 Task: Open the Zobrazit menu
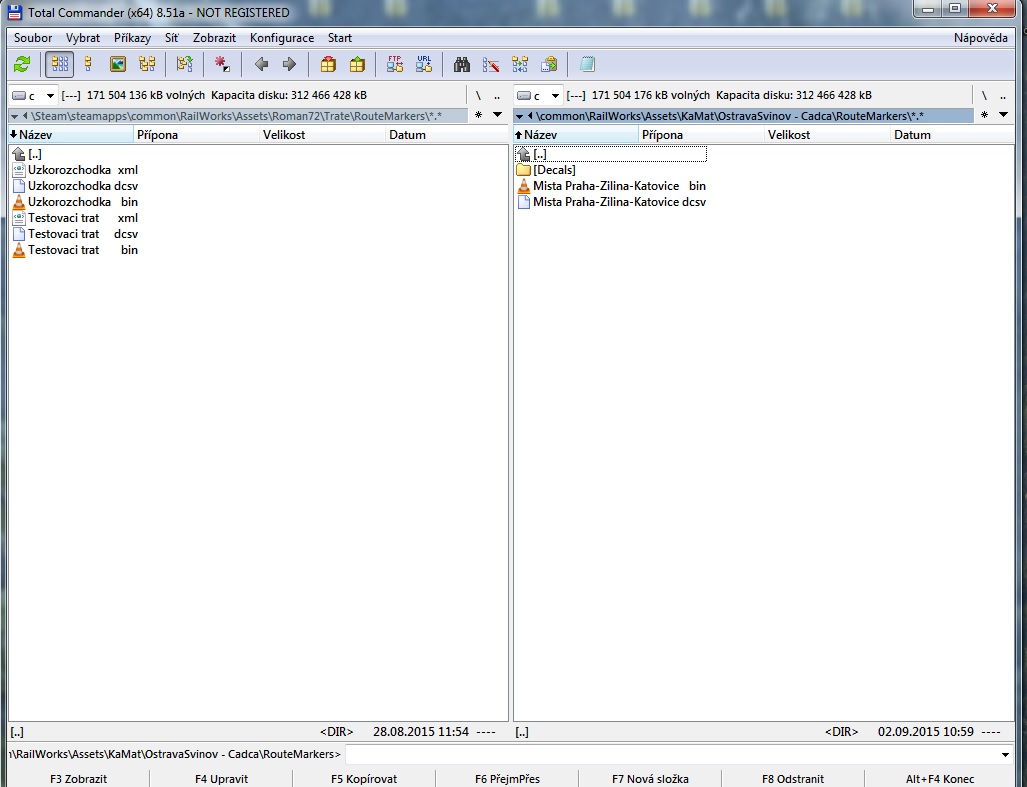click(x=214, y=38)
